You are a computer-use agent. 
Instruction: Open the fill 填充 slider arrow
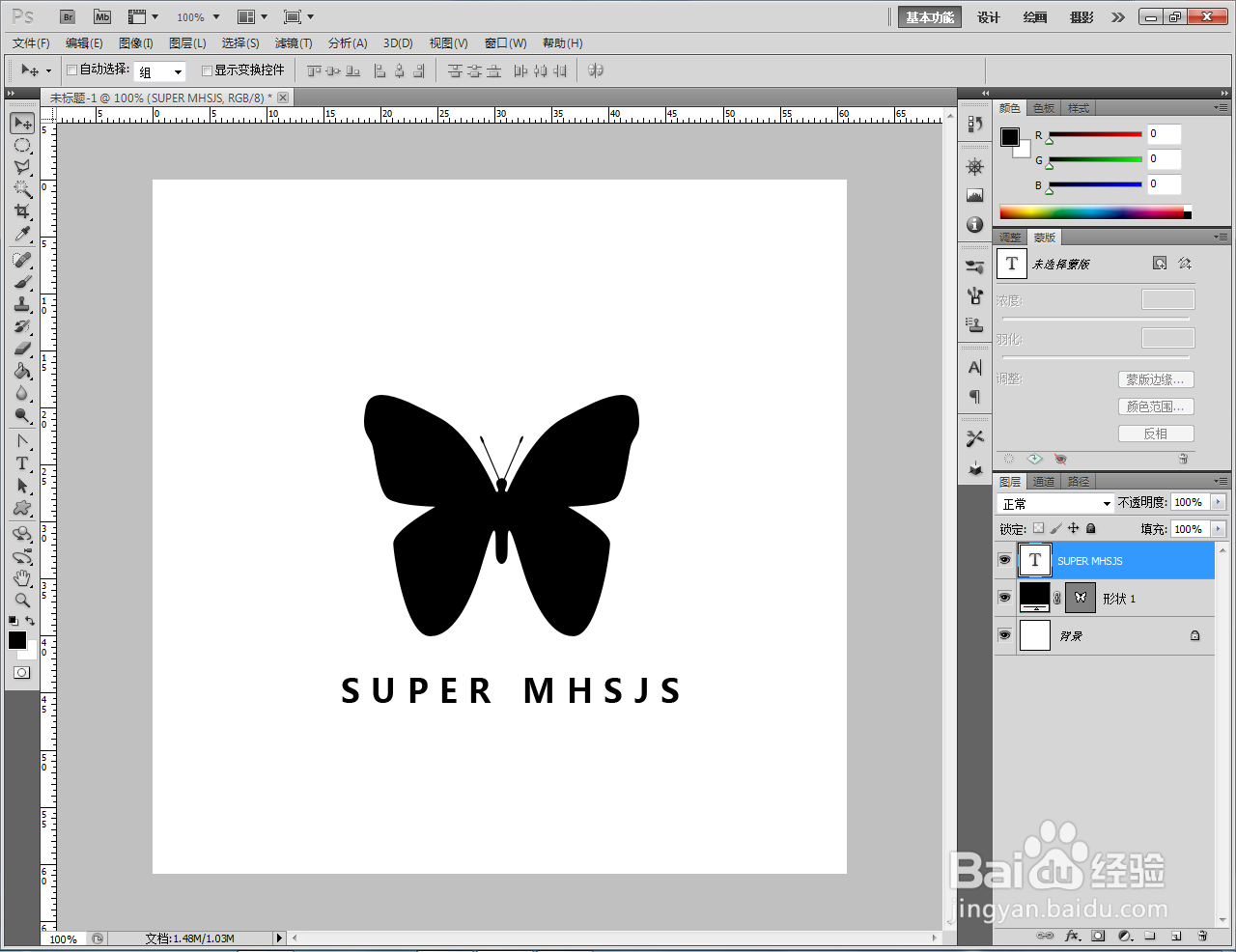[1218, 529]
